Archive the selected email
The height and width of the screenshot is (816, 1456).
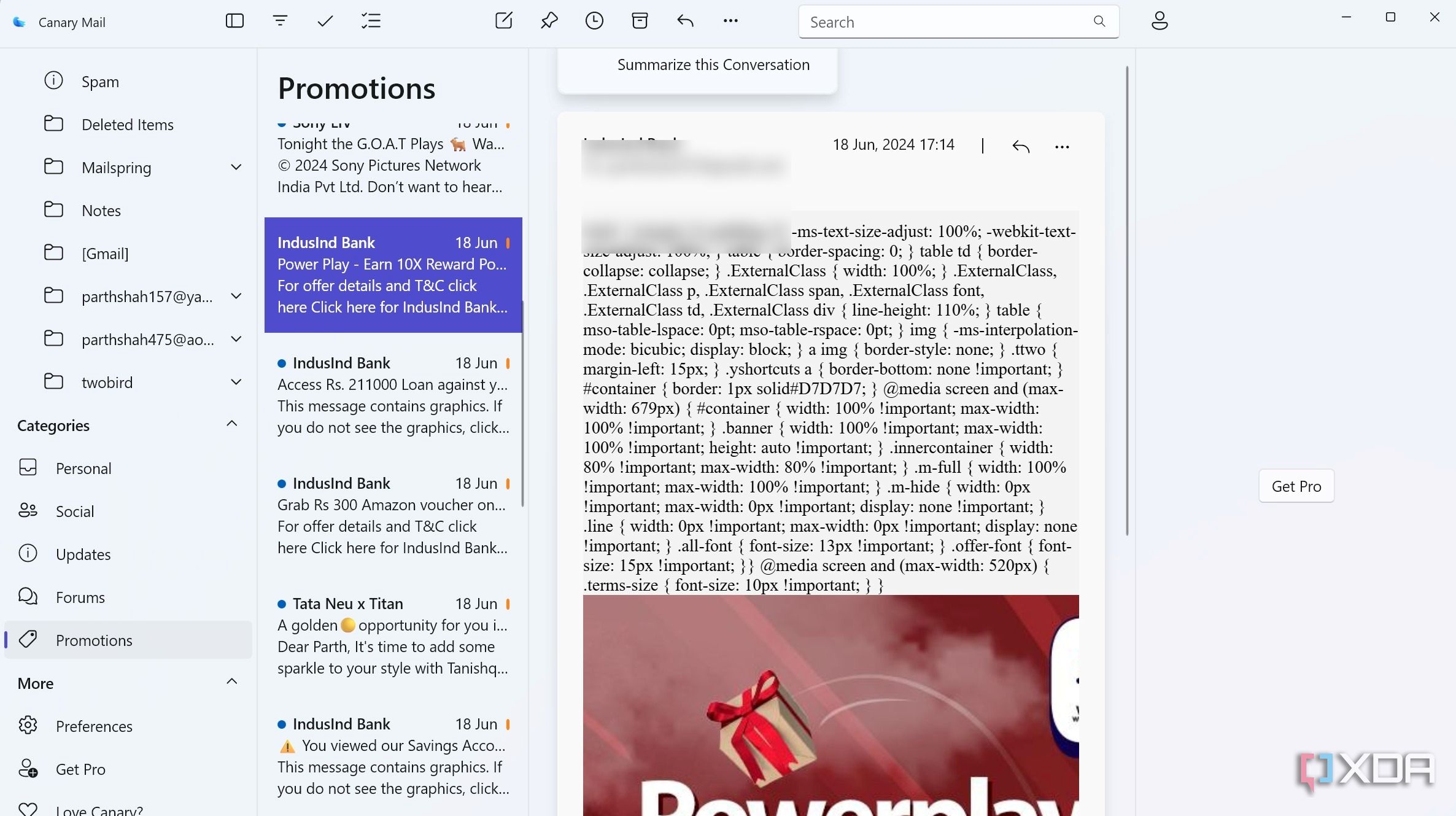[x=640, y=21]
